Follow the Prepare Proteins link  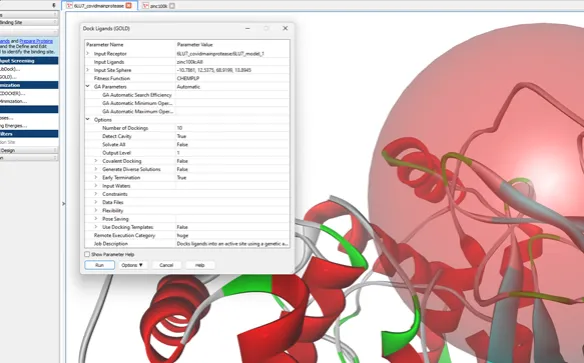[36, 41]
